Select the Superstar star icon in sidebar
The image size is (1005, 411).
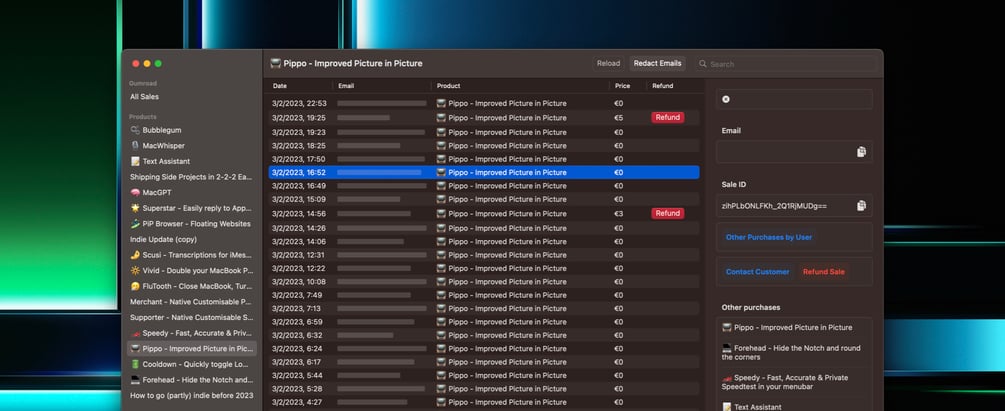pos(135,208)
